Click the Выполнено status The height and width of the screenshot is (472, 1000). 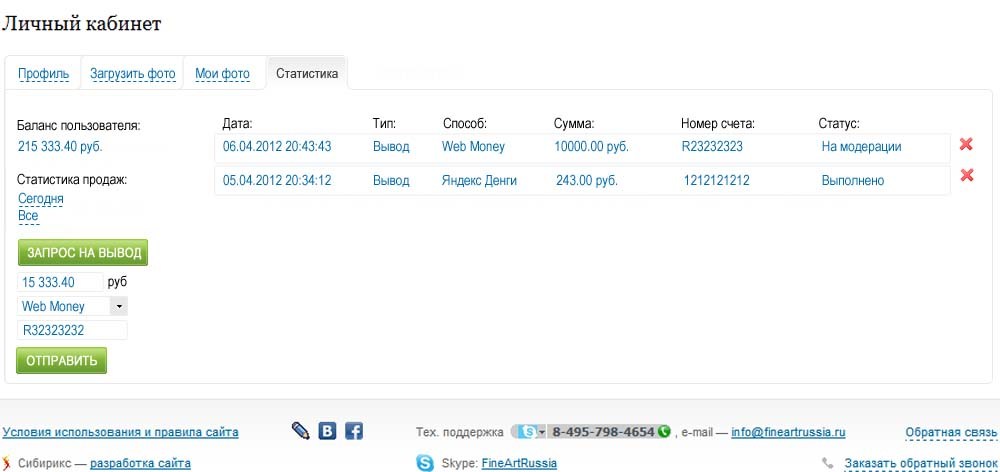[853, 181]
